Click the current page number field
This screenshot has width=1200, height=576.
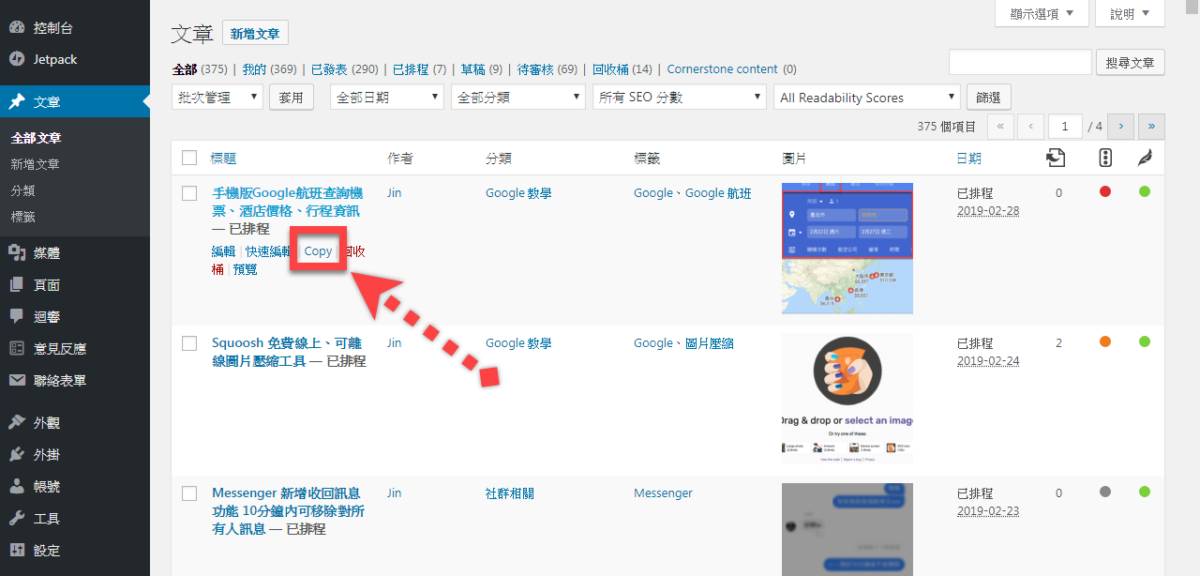[1066, 126]
